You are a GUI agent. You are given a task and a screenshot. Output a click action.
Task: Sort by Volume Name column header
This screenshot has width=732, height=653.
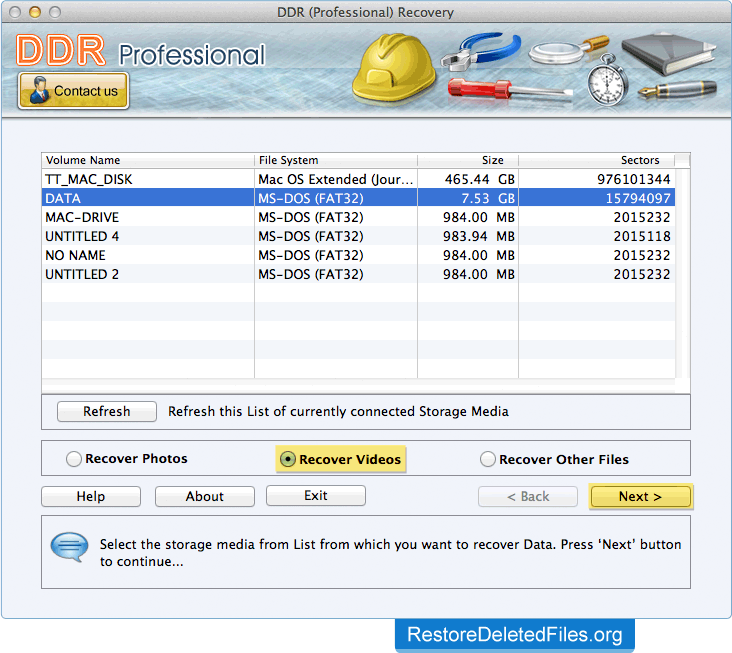click(x=148, y=160)
